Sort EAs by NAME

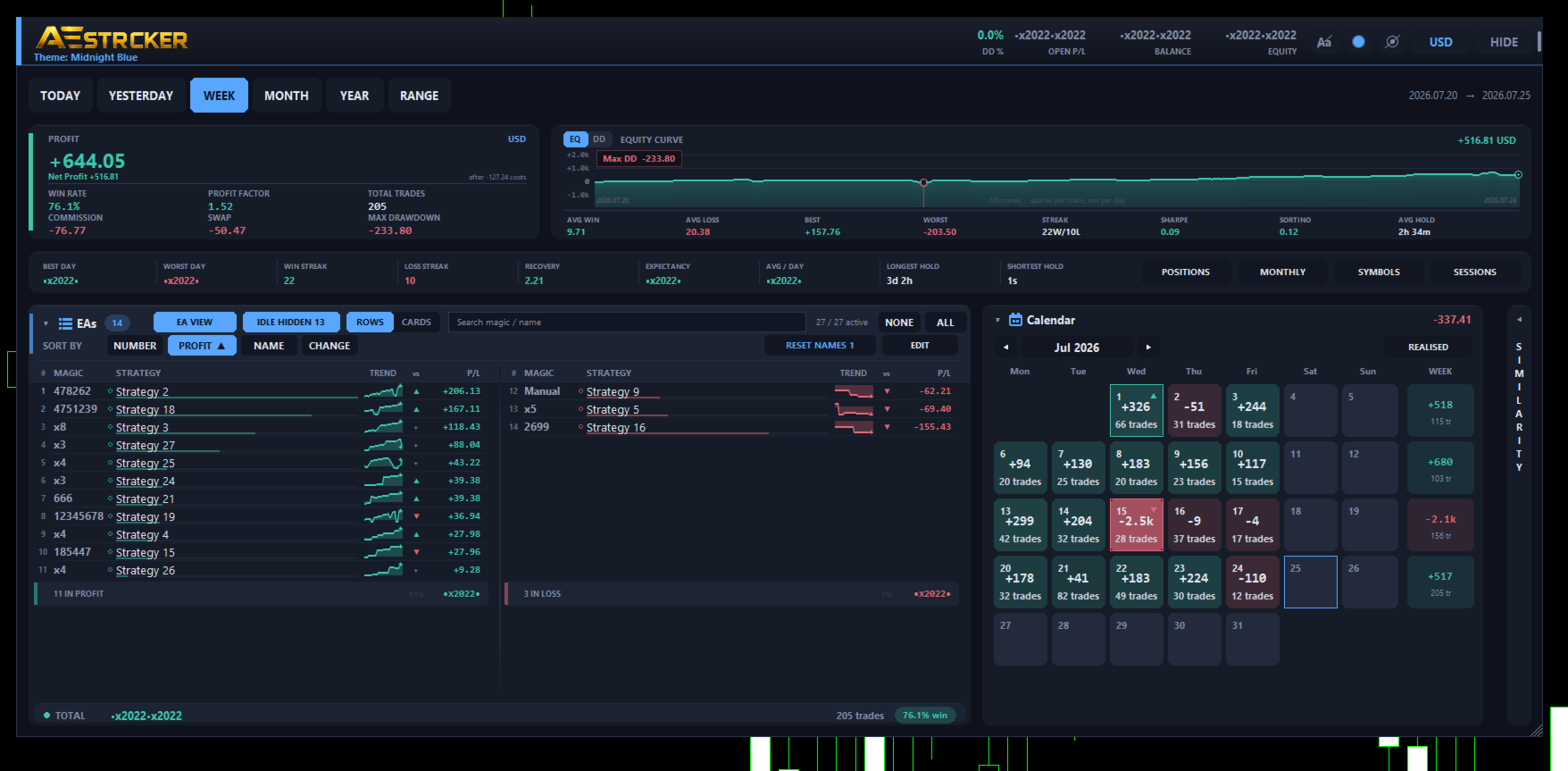269,346
